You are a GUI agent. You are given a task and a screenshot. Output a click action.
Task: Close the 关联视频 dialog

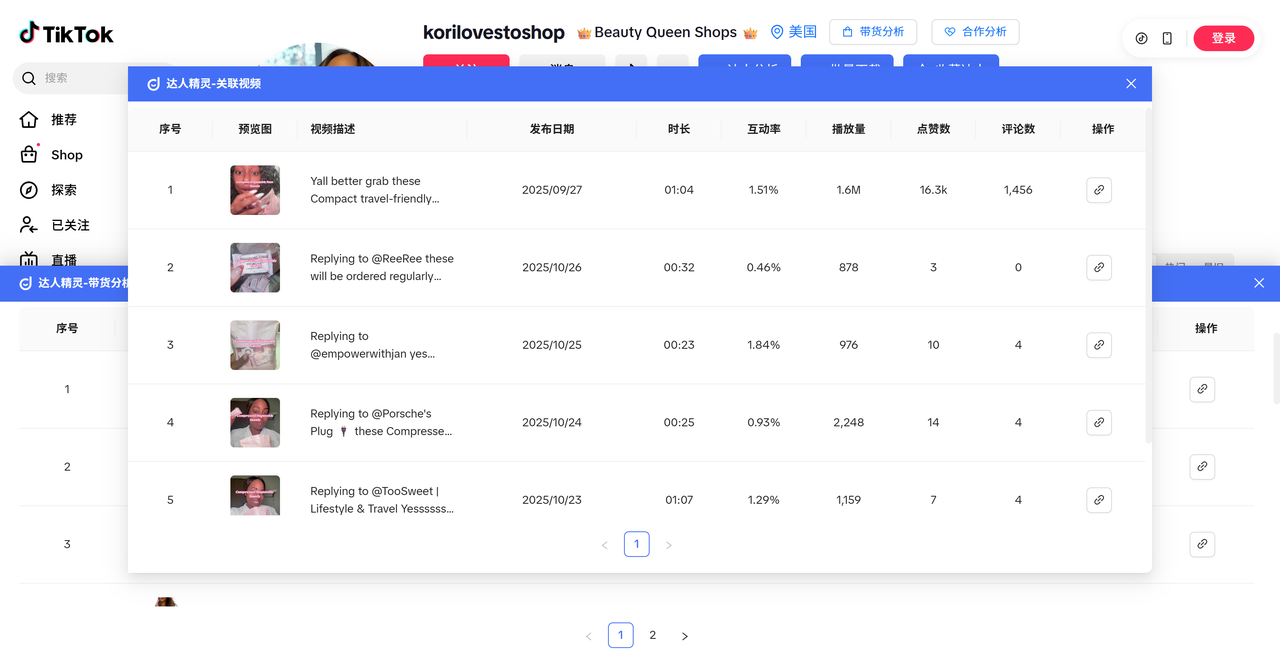1131,84
